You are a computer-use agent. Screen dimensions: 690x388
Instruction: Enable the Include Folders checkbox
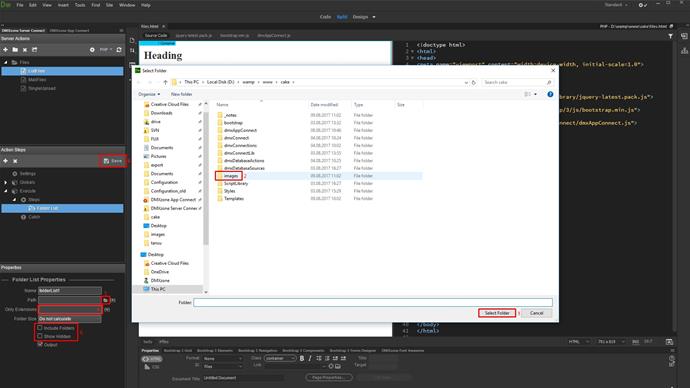point(40,328)
